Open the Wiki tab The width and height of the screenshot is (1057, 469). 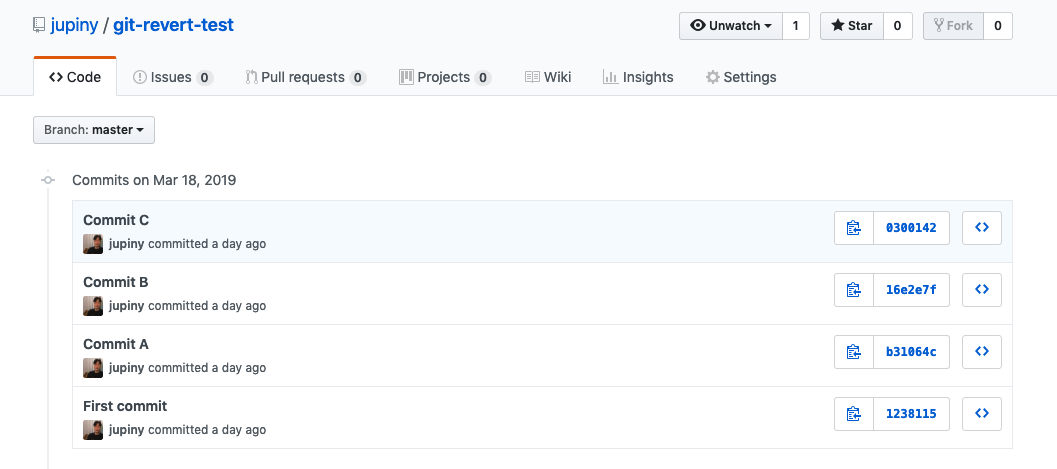(x=548, y=77)
